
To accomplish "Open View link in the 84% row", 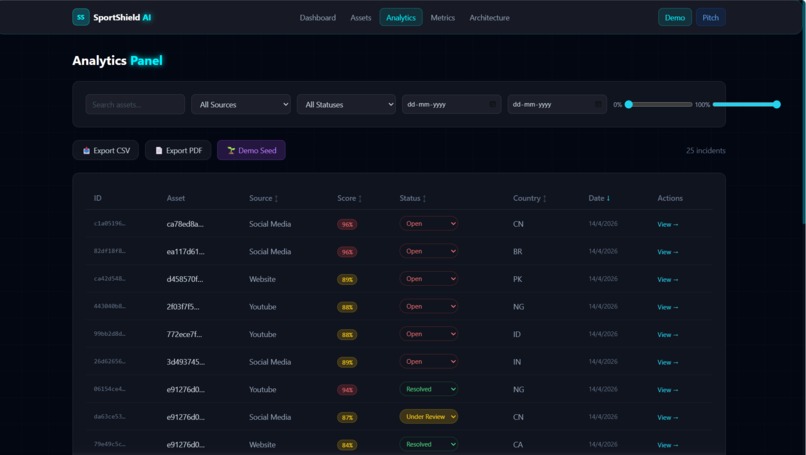I will click(x=668, y=445).
